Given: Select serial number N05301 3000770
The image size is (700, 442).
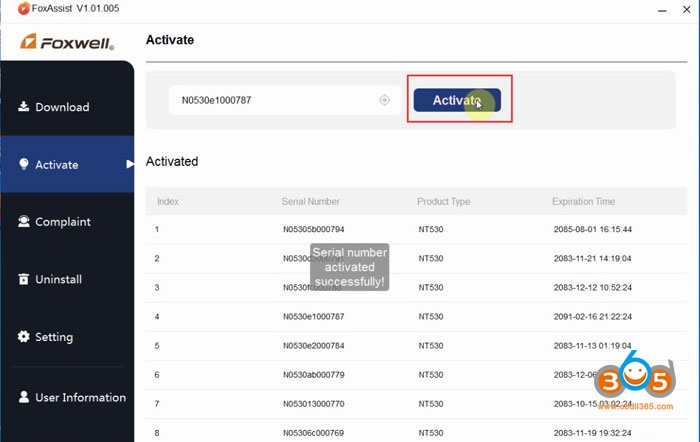Looking at the screenshot, I should (x=313, y=404).
